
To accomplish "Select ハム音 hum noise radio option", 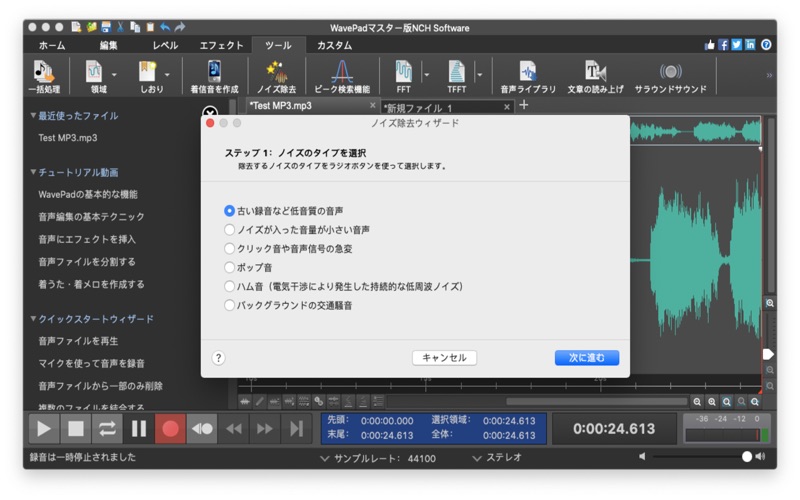I will point(230,286).
